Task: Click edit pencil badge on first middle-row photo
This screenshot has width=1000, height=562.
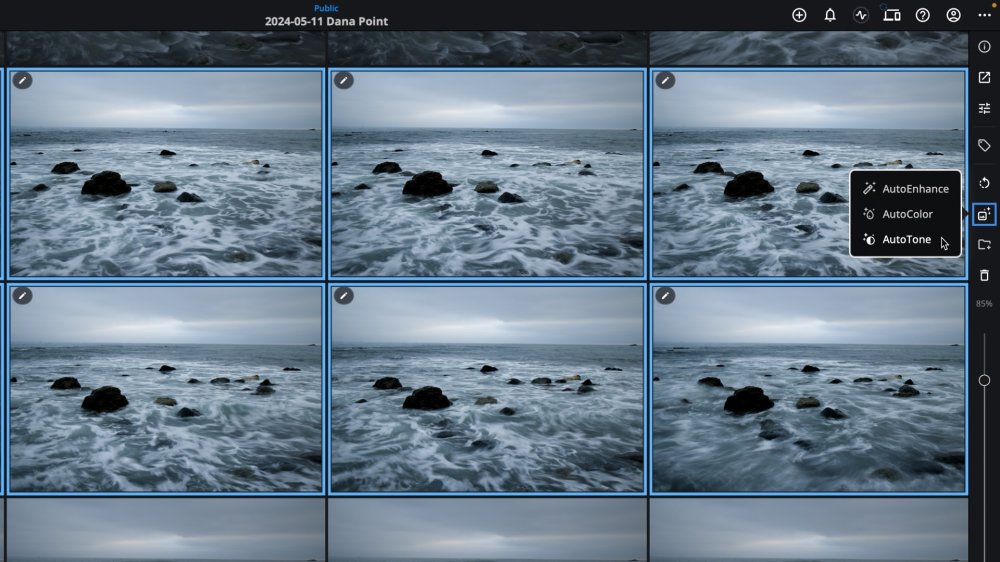Action: 22,80
